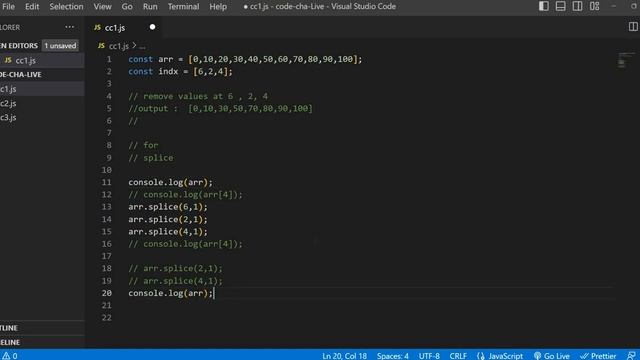Place cursor on line 1 const arr

coord(245,59)
